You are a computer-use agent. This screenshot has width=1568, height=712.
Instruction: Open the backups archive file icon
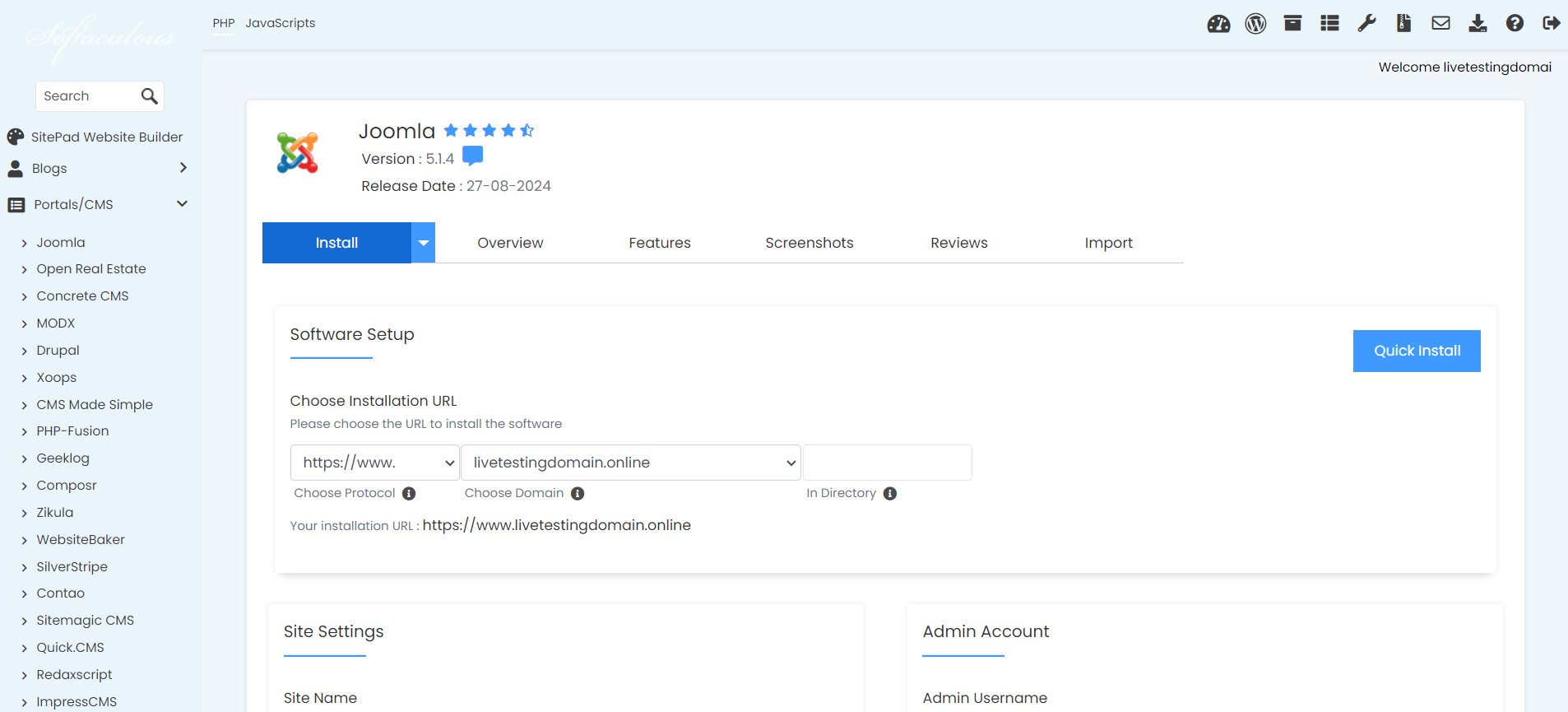tap(1403, 23)
